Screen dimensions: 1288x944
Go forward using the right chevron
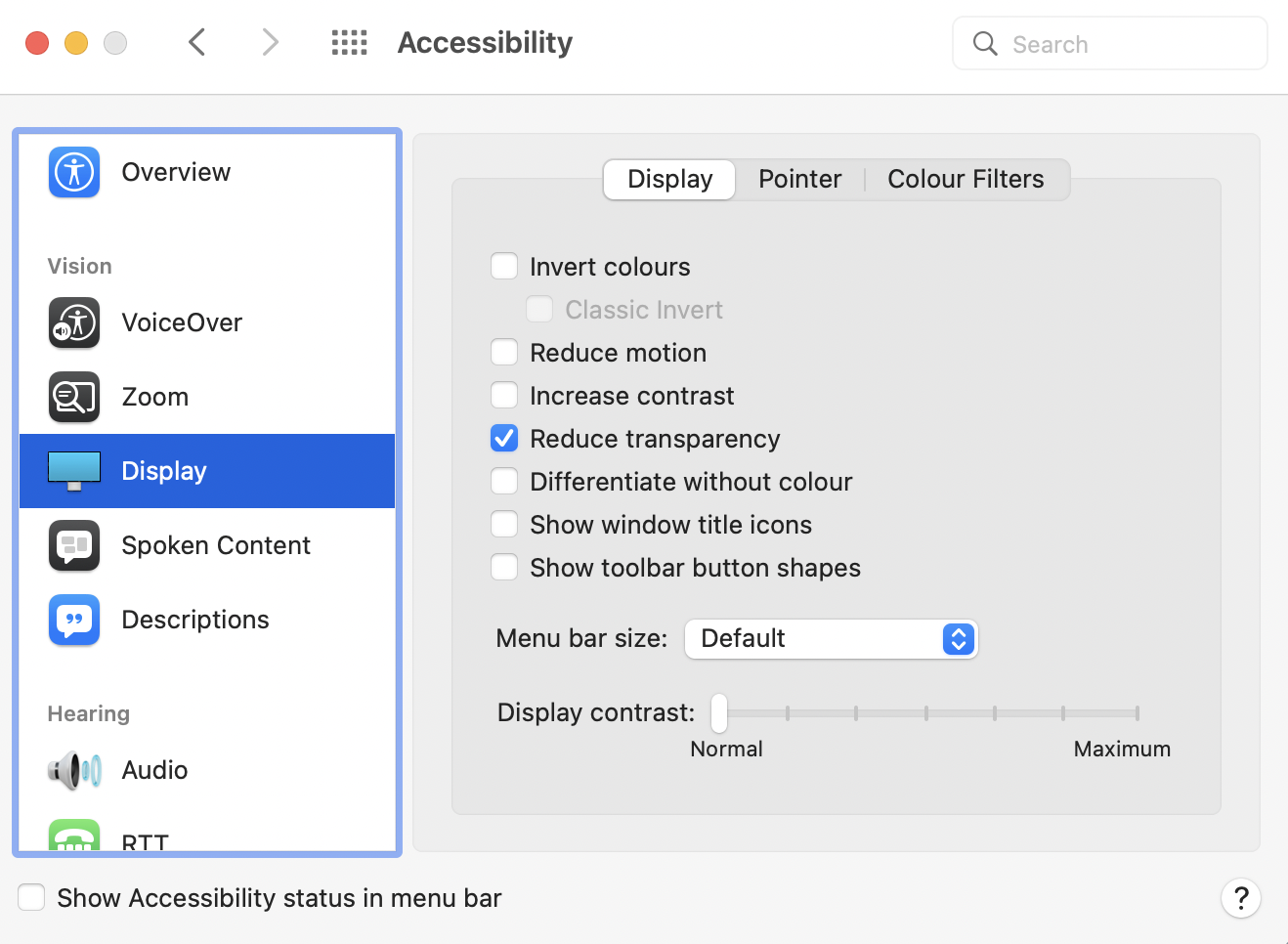pyautogui.click(x=271, y=43)
